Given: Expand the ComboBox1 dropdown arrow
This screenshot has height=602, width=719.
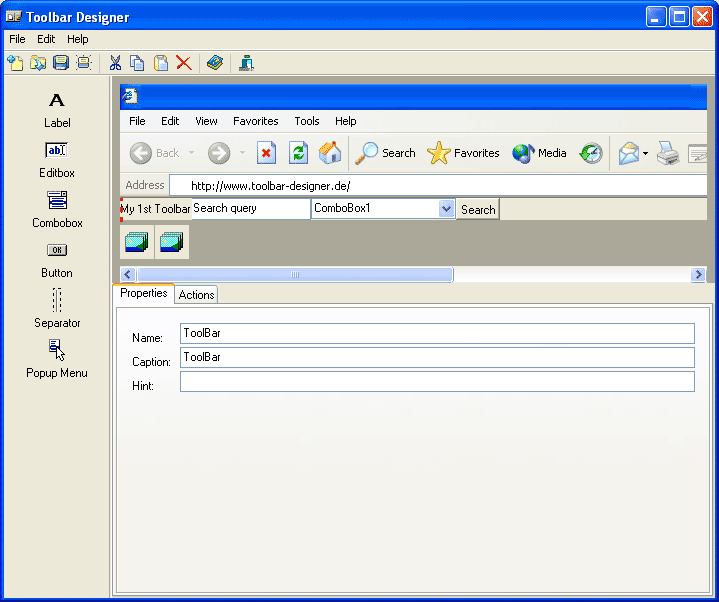Looking at the screenshot, I should [446, 209].
